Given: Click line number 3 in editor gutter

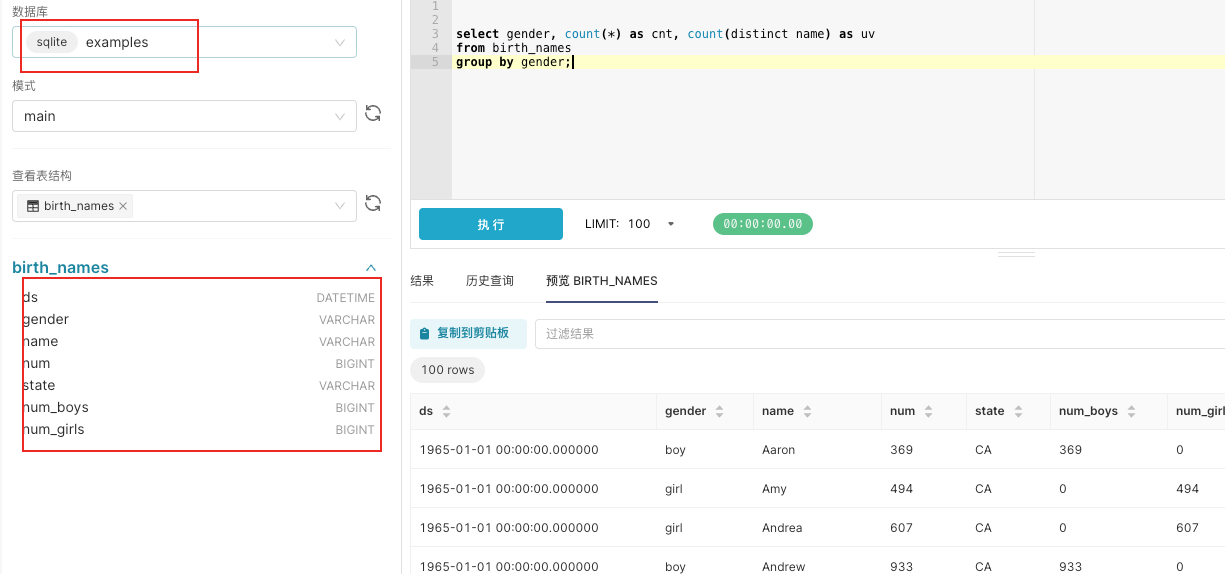Looking at the screenshot, I should click(435, 34).
